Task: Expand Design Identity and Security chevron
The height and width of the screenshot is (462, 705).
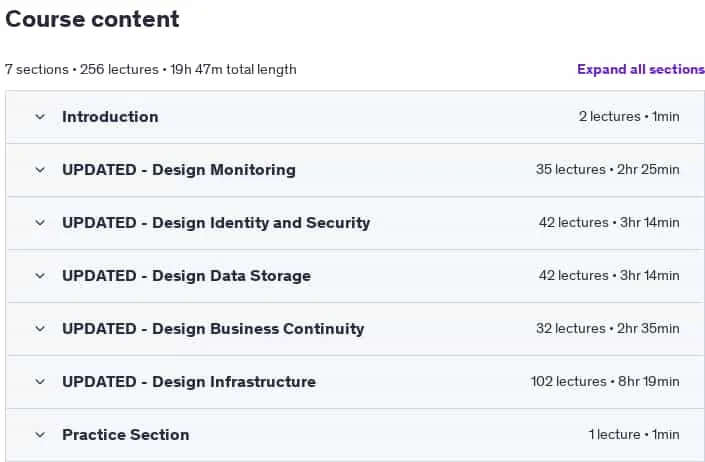Action: [x=40, y=223]
